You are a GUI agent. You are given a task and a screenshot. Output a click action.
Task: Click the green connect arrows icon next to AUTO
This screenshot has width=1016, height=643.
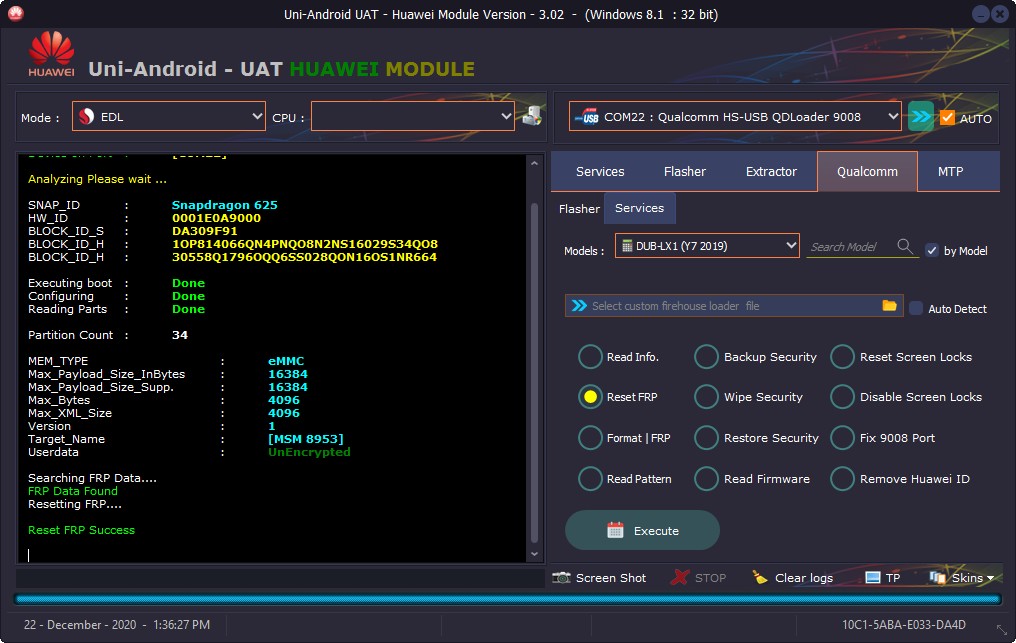(920, 117)
